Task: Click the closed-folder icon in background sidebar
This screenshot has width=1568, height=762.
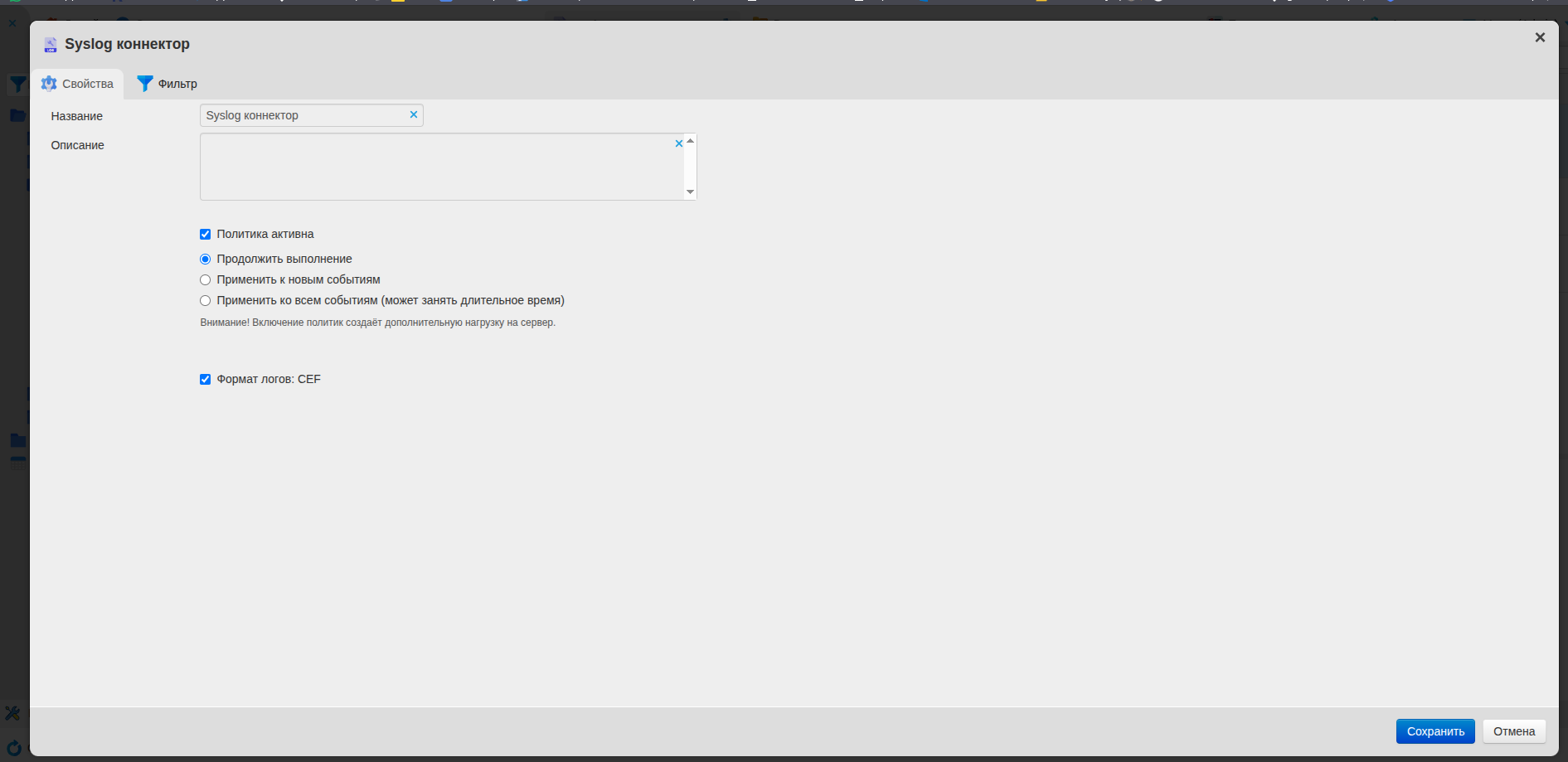Action: [x=17, y=440]
